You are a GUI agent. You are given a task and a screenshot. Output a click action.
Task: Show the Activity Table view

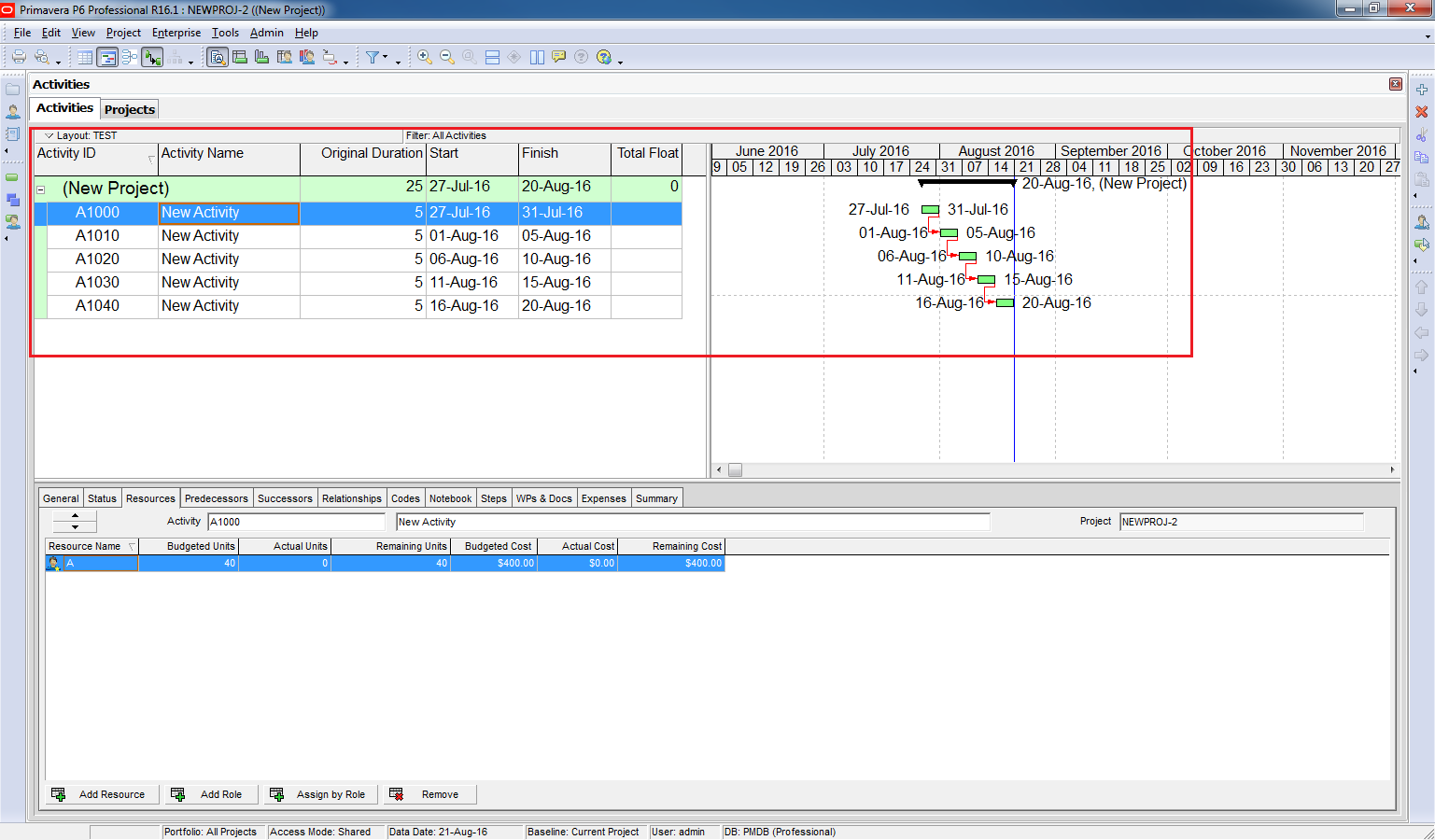click(85, 57)
